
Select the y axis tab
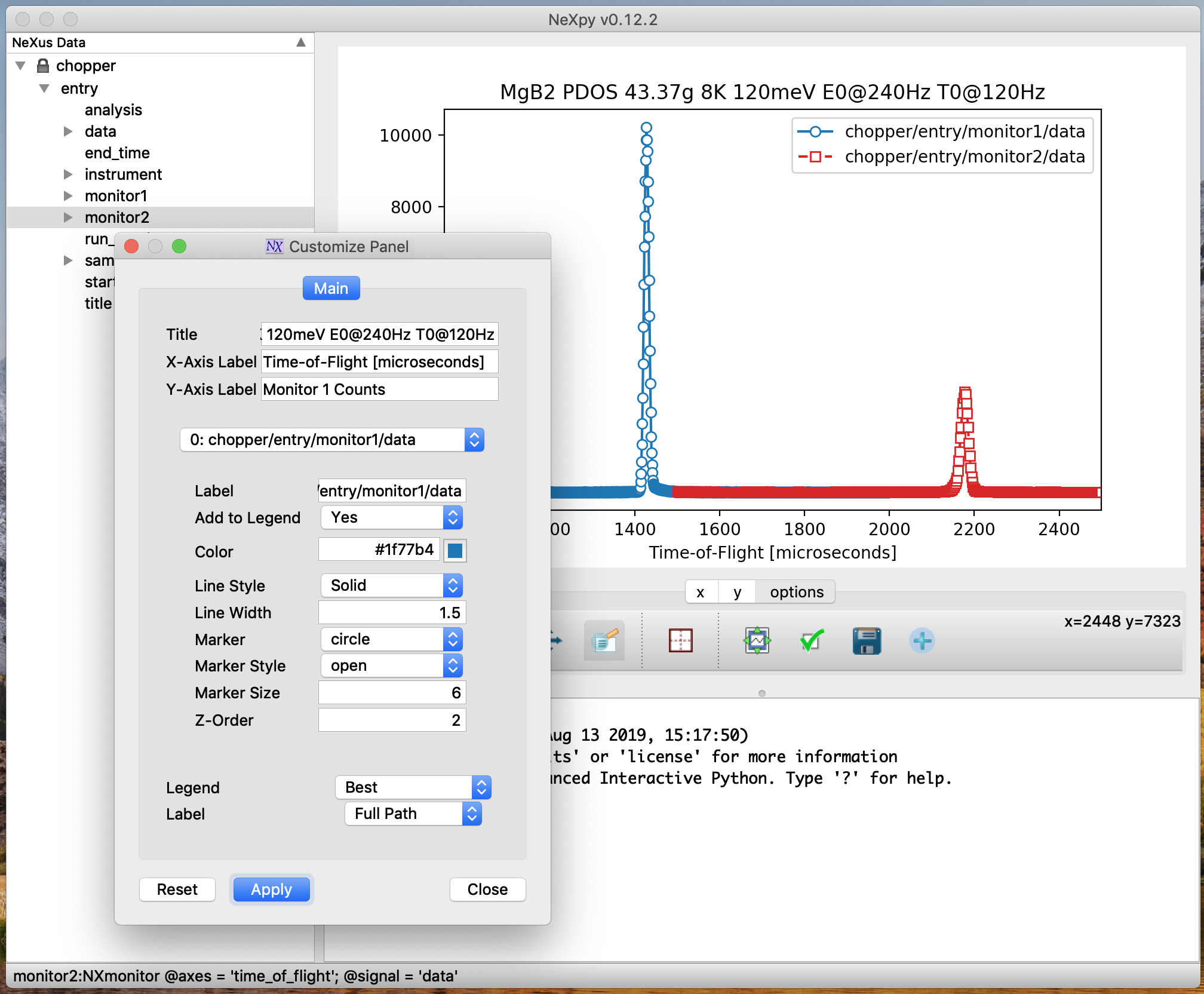[737, 592]
